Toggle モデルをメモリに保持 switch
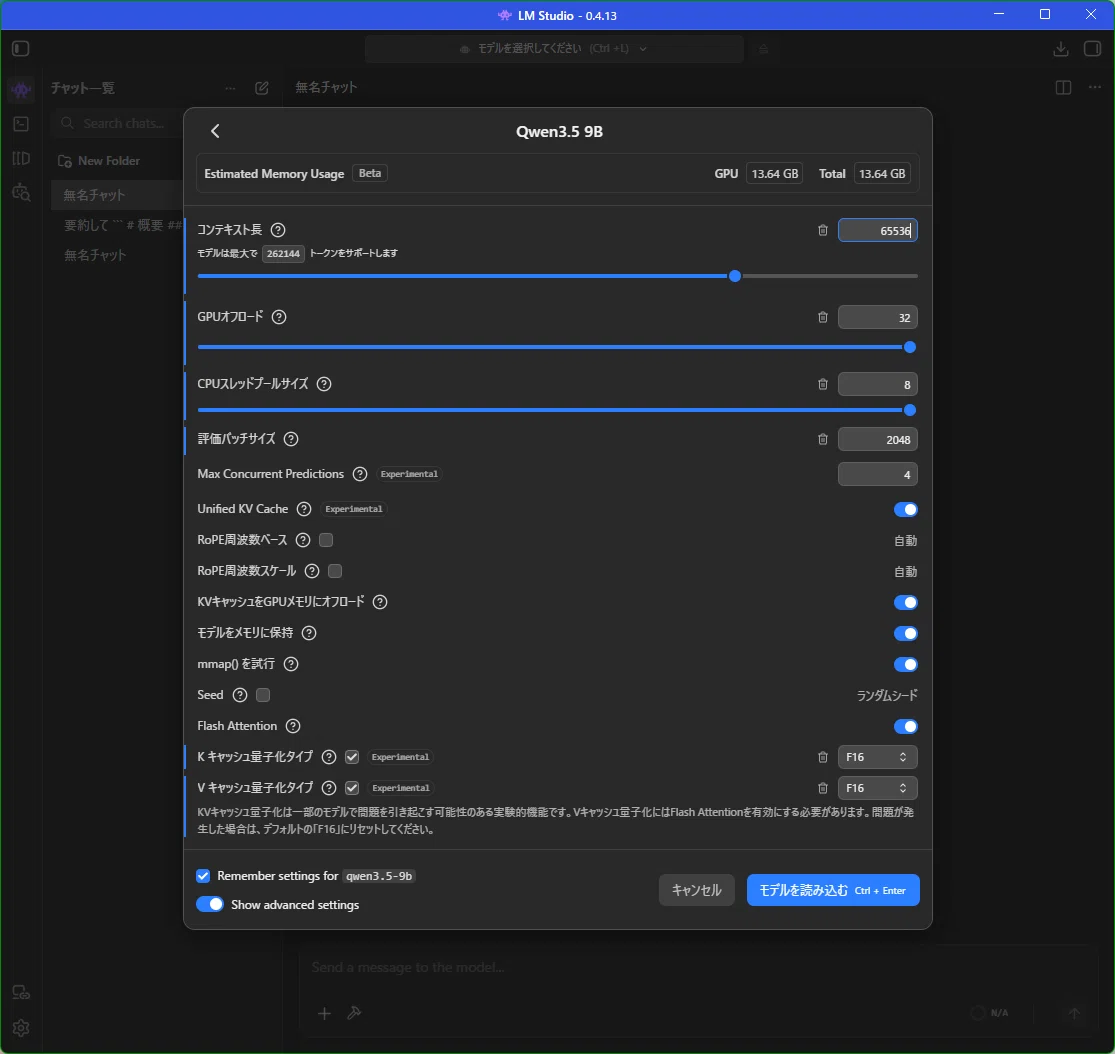The height and width of the screenshot is (1054, 1115). (x=905, y=634)
